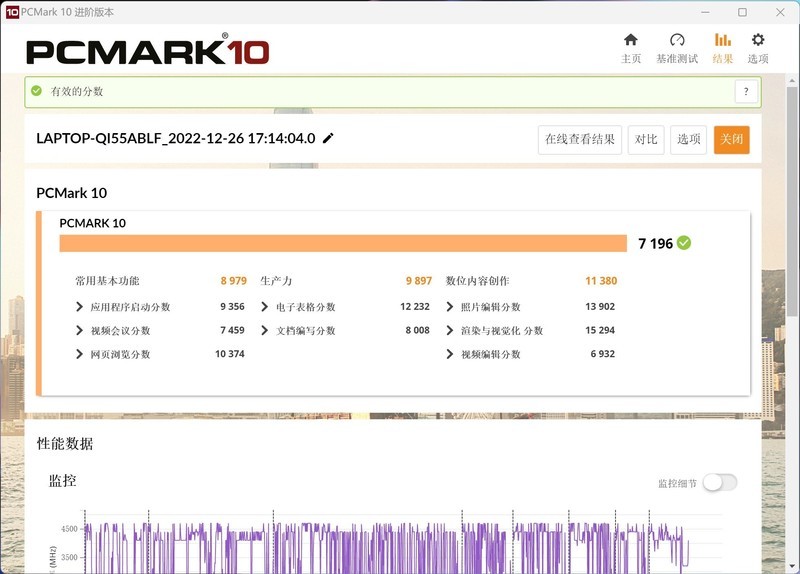Click the value 15 294 for 渲染与视觉化
The image size is (800, 574).
(x=600, y=330)
